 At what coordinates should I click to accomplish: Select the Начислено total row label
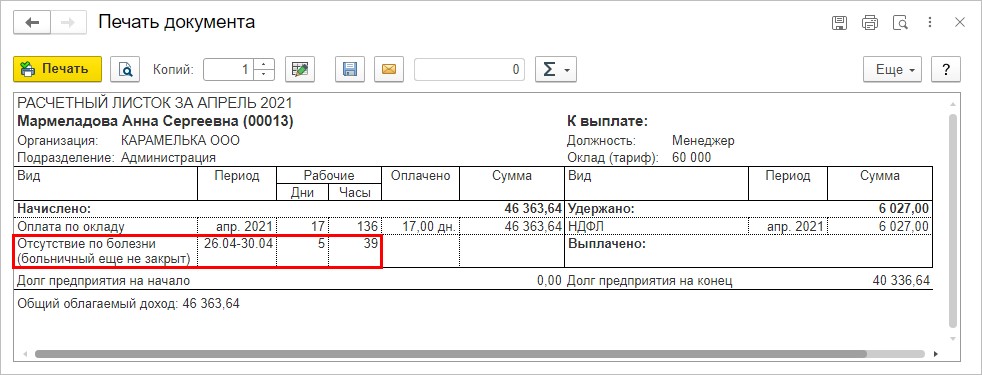point(54,208)
